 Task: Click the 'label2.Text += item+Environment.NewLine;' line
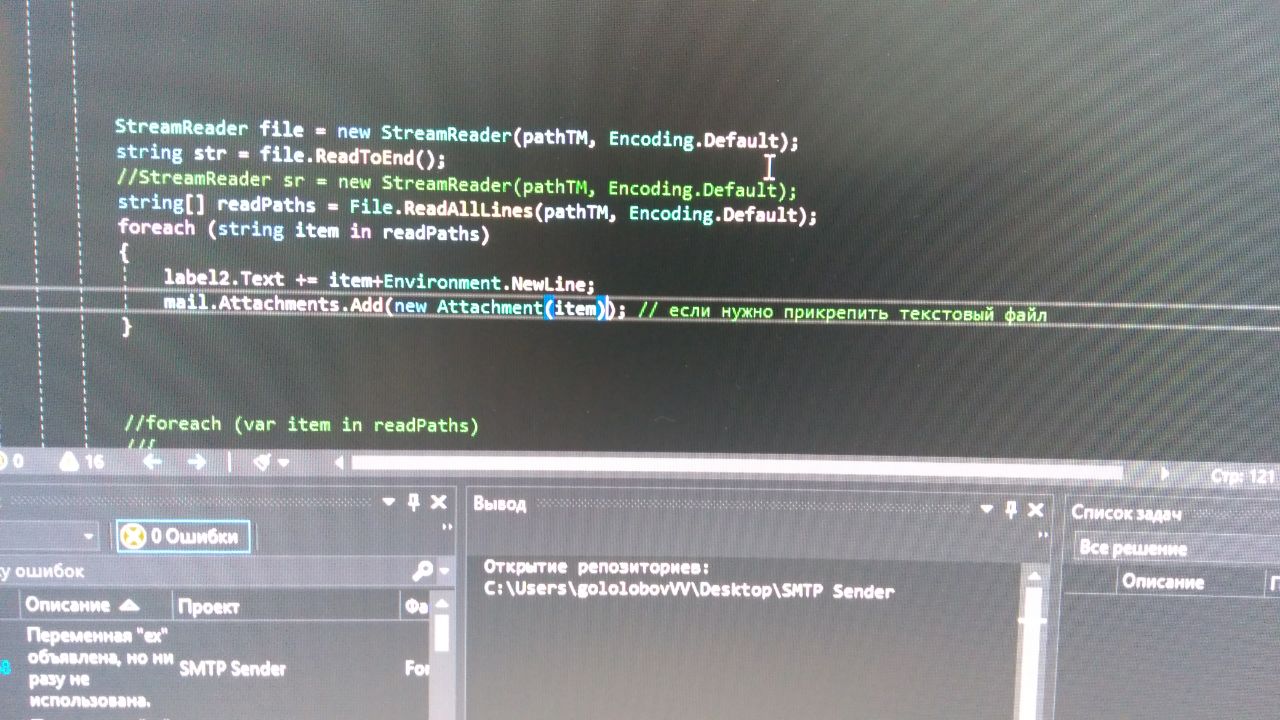(x=379, y=282)
